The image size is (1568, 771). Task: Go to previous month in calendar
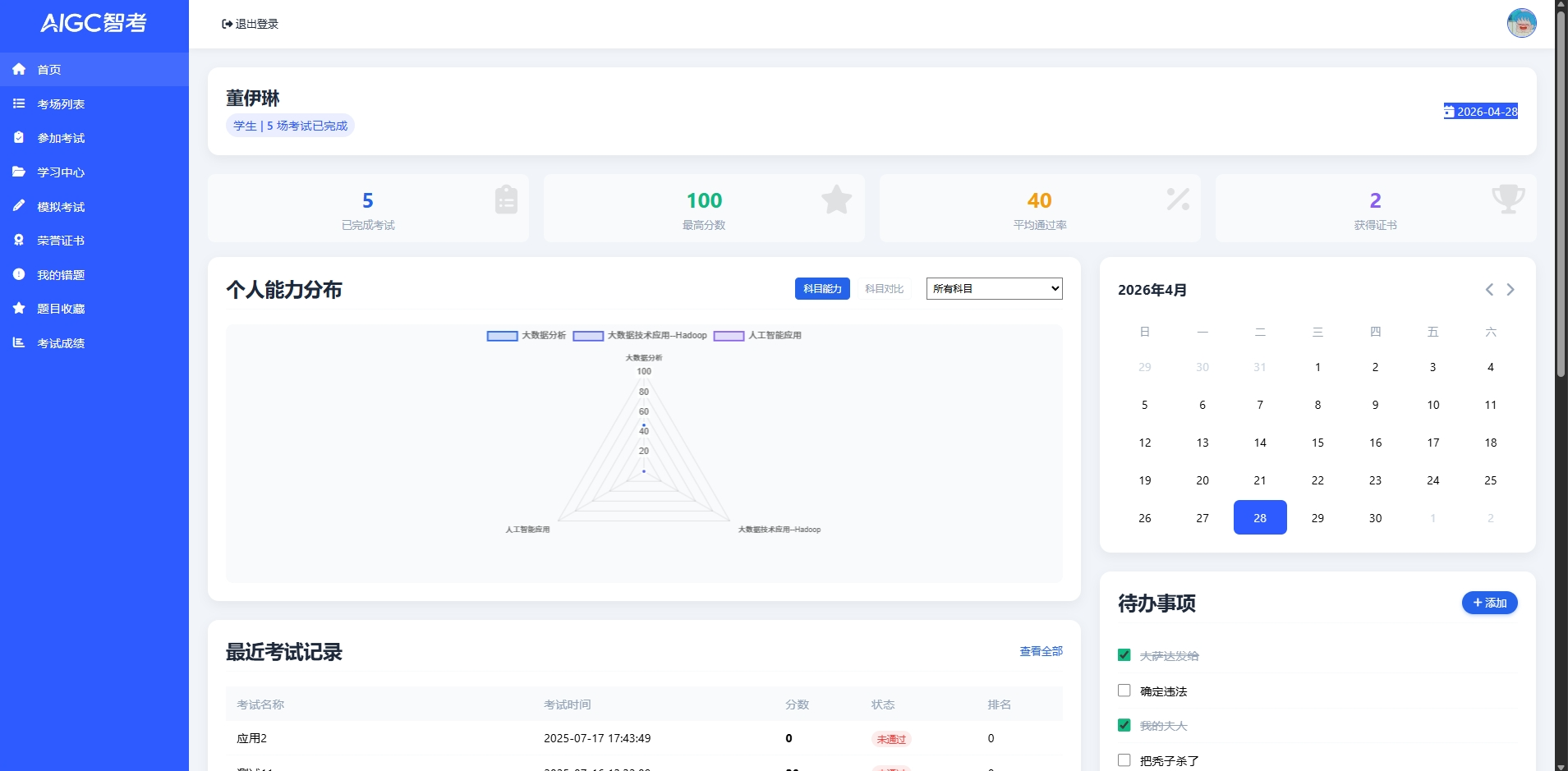pyautogui.click(x=1488, y=289)
